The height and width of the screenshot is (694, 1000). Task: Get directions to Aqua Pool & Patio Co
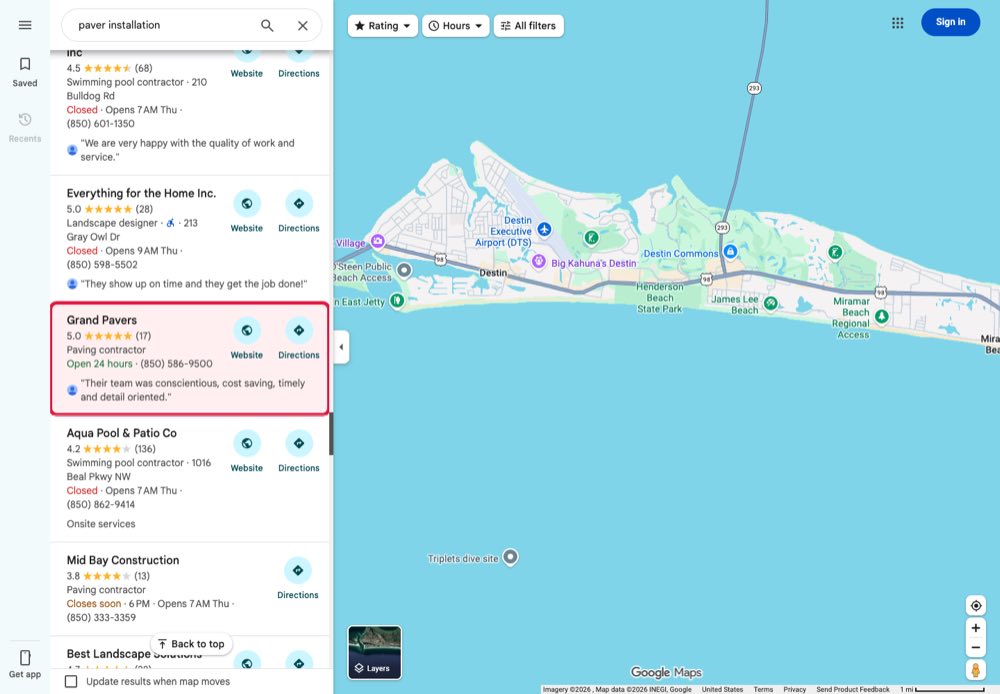[x=298, y=451]
